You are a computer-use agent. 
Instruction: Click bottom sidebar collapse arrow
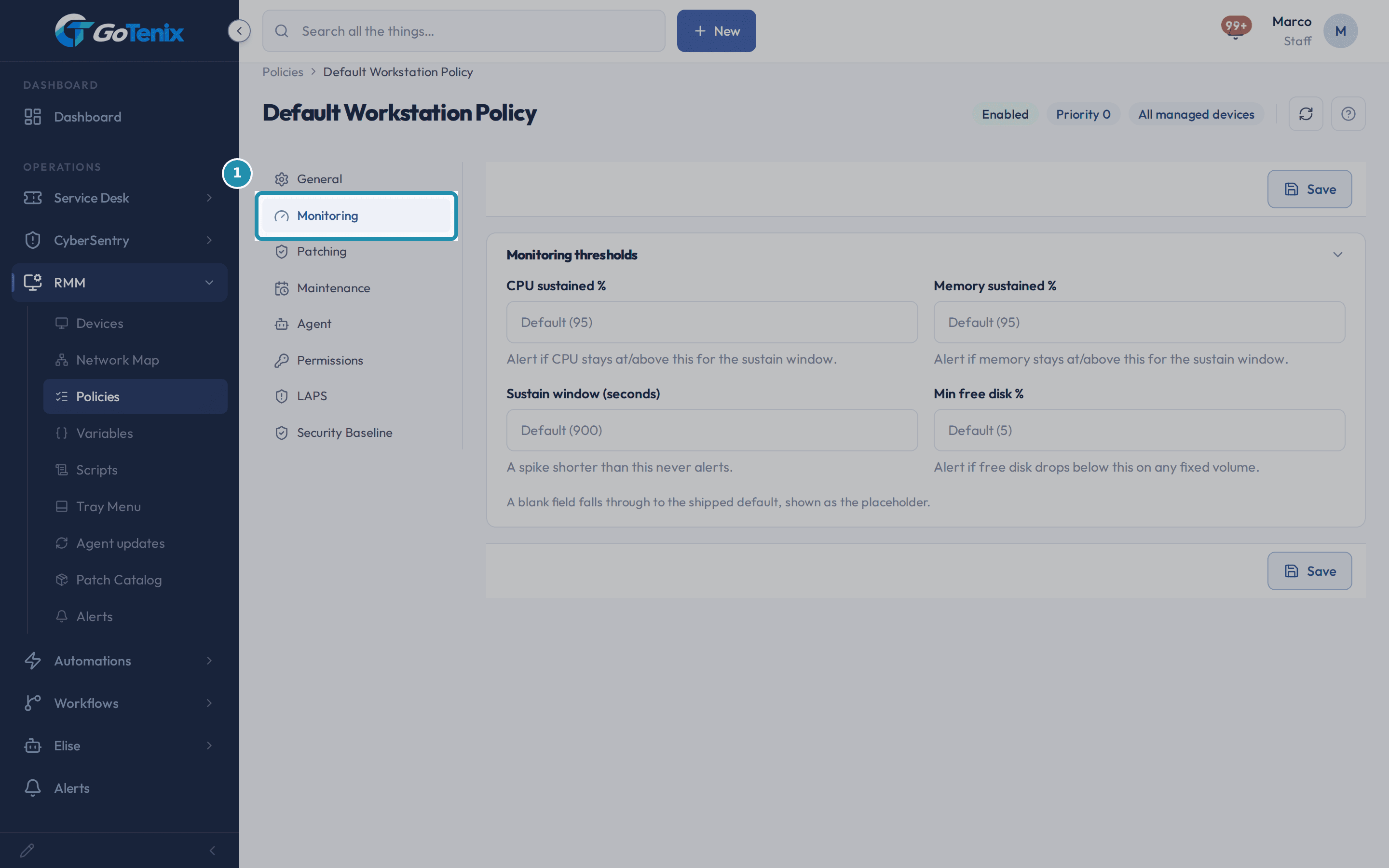click(x=212, y=850)
